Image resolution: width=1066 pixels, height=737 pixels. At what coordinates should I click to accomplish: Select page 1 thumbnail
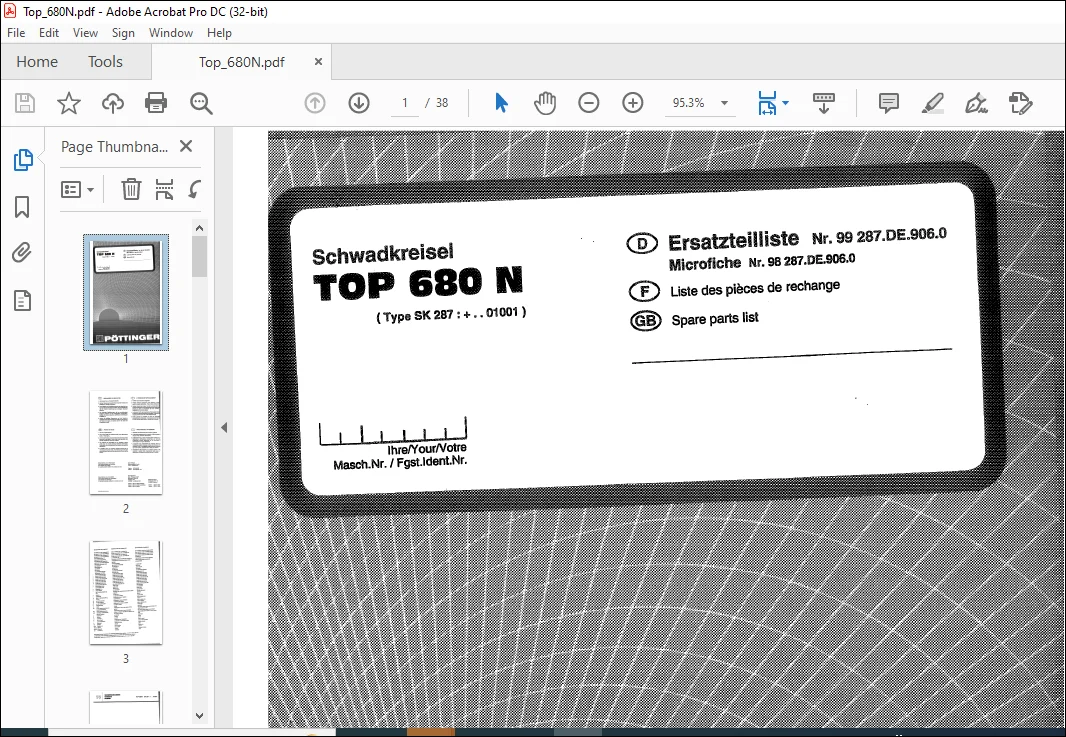click(x=126, y=292)
